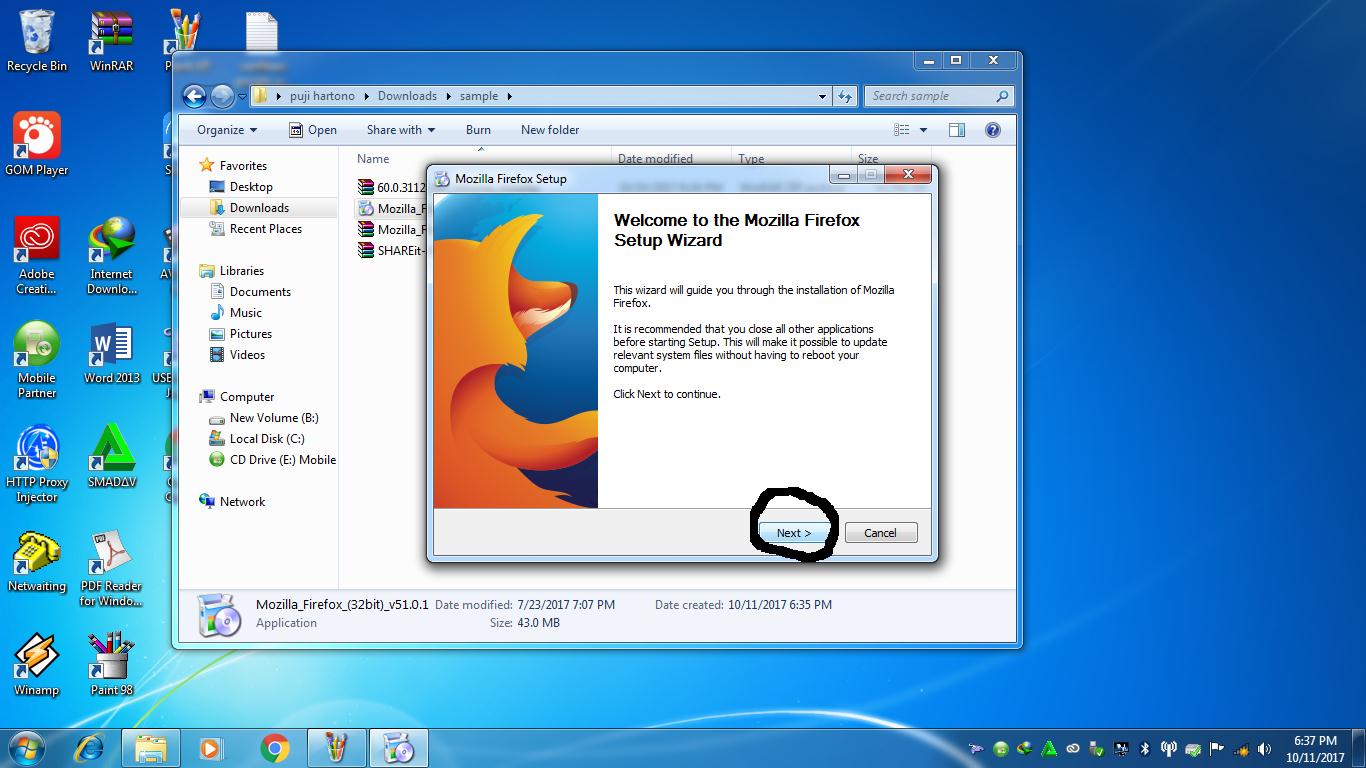Refresh the Explorer address bar location
The height and width of the screenshot is (768, 1366).
[x=845, y=96]
